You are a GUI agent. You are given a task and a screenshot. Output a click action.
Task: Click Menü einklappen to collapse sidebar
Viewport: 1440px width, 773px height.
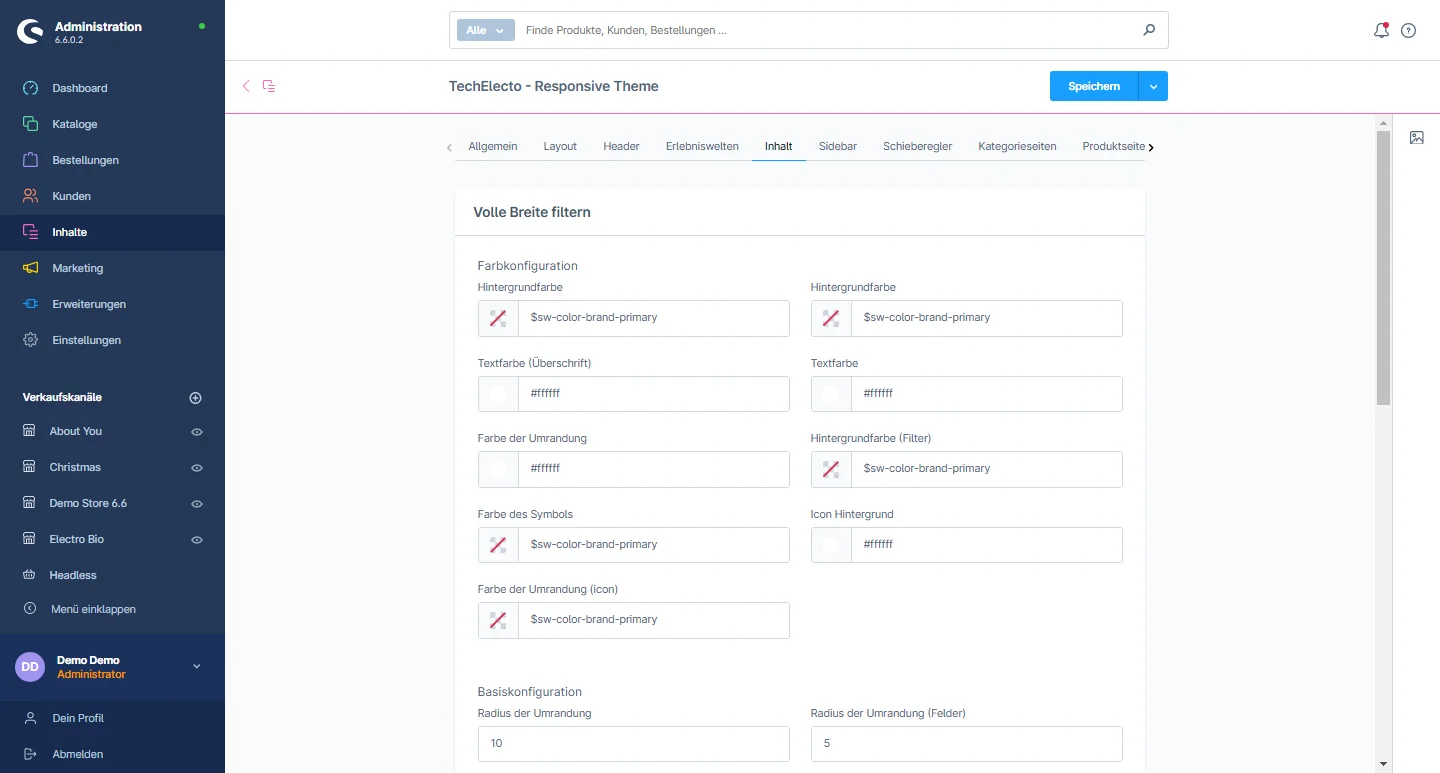92,609
